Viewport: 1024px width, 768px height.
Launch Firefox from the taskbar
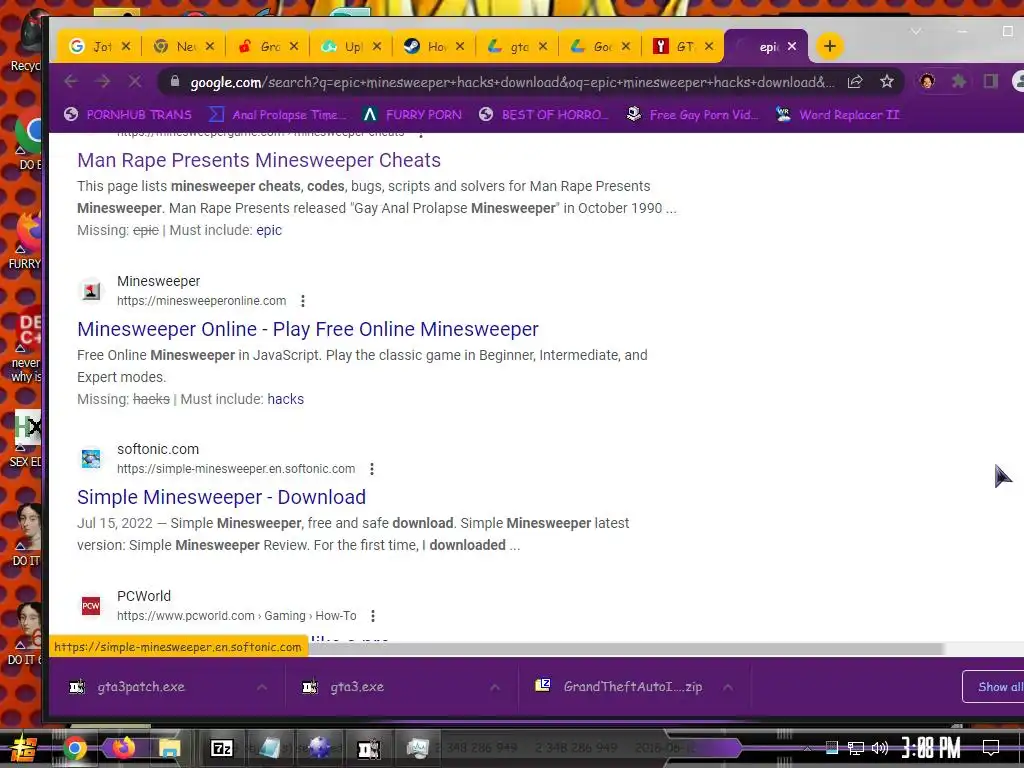point(123,747)
